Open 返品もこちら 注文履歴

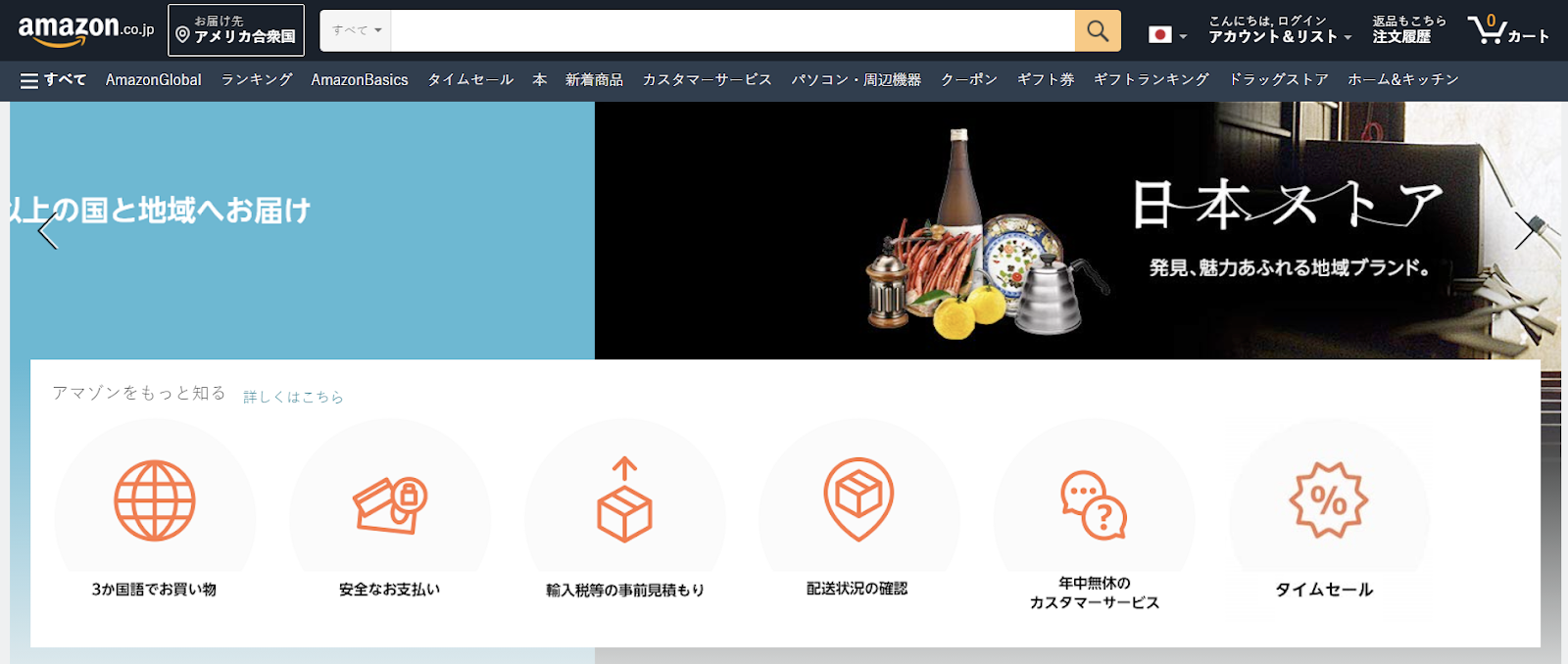[1409, 30]
